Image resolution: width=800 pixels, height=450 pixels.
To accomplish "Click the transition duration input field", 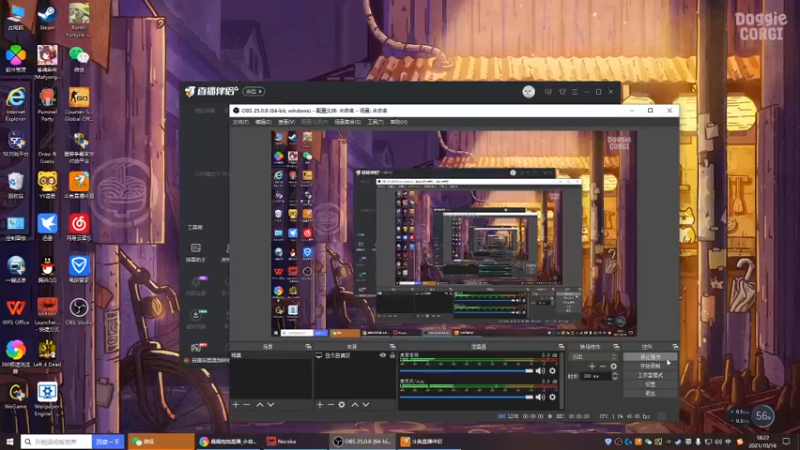I will pyautogui.click(x=595, y=376).
